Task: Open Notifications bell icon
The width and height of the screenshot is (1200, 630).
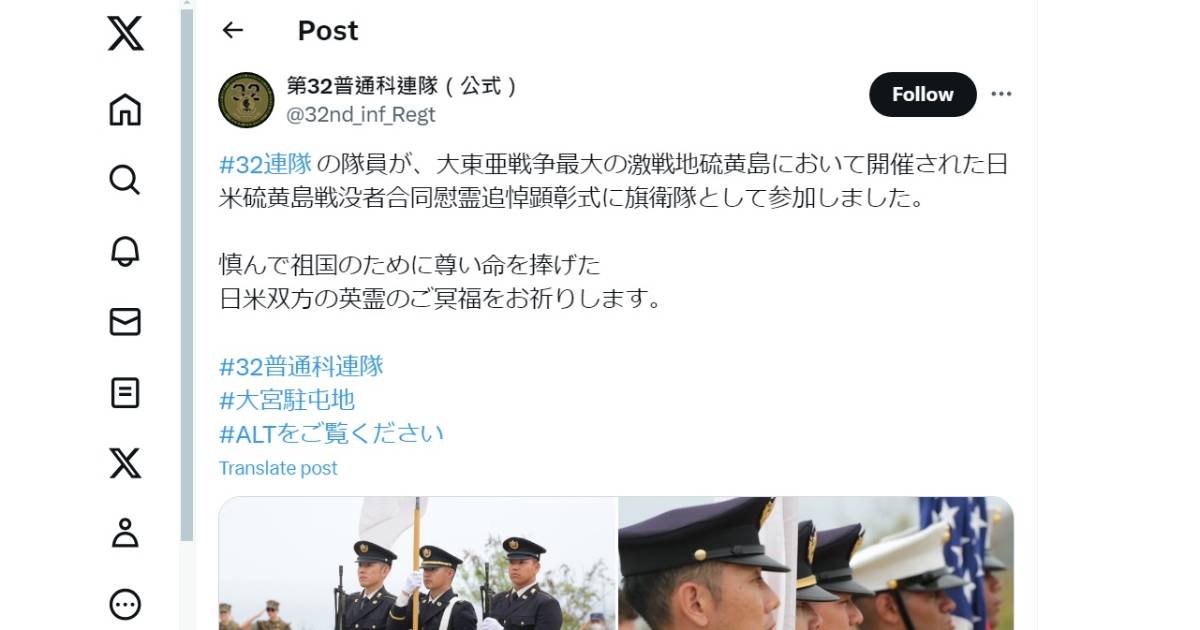Action: coord(125,251)
